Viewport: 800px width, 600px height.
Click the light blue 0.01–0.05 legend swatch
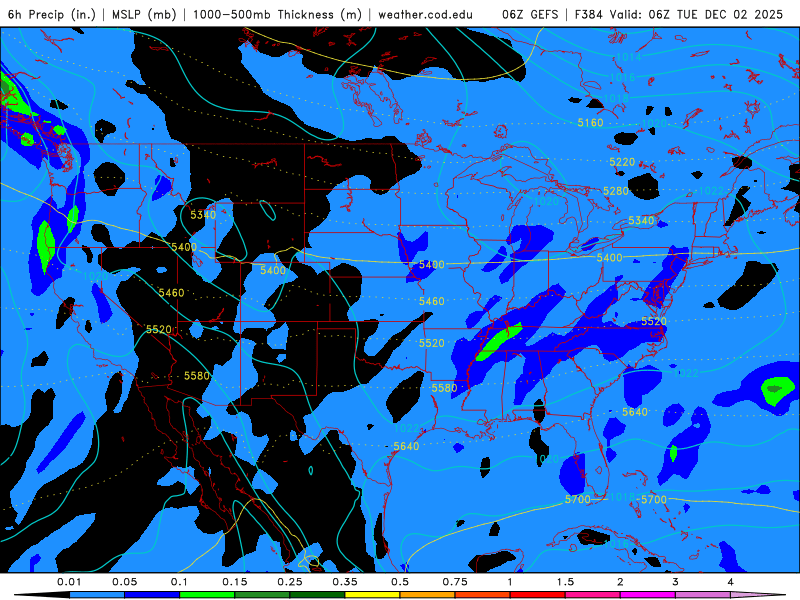(97, 595)
